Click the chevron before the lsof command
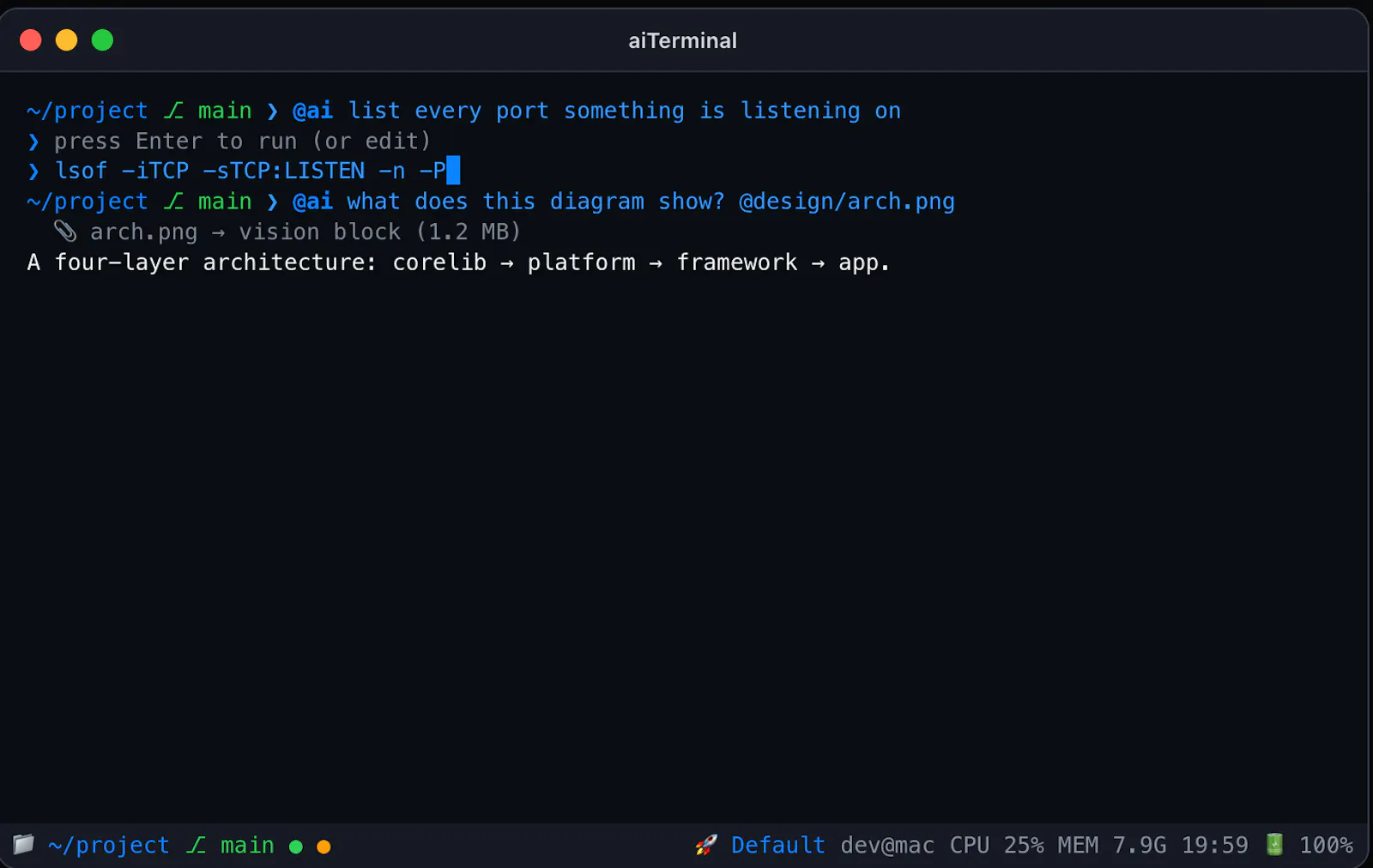The height and width of the screenshot is (868, 1373). [33, 172]
